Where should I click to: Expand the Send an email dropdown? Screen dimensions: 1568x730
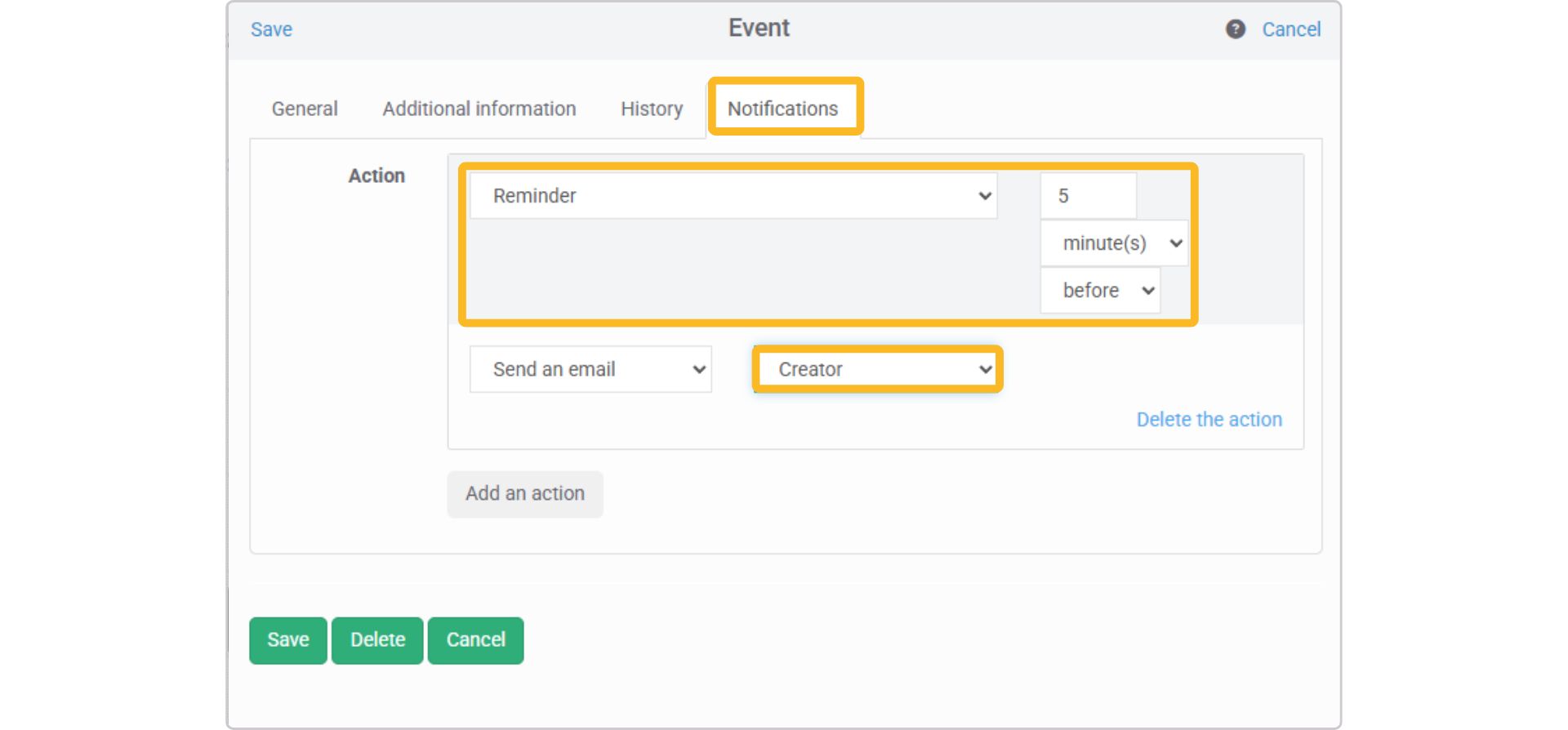[590, 369]
